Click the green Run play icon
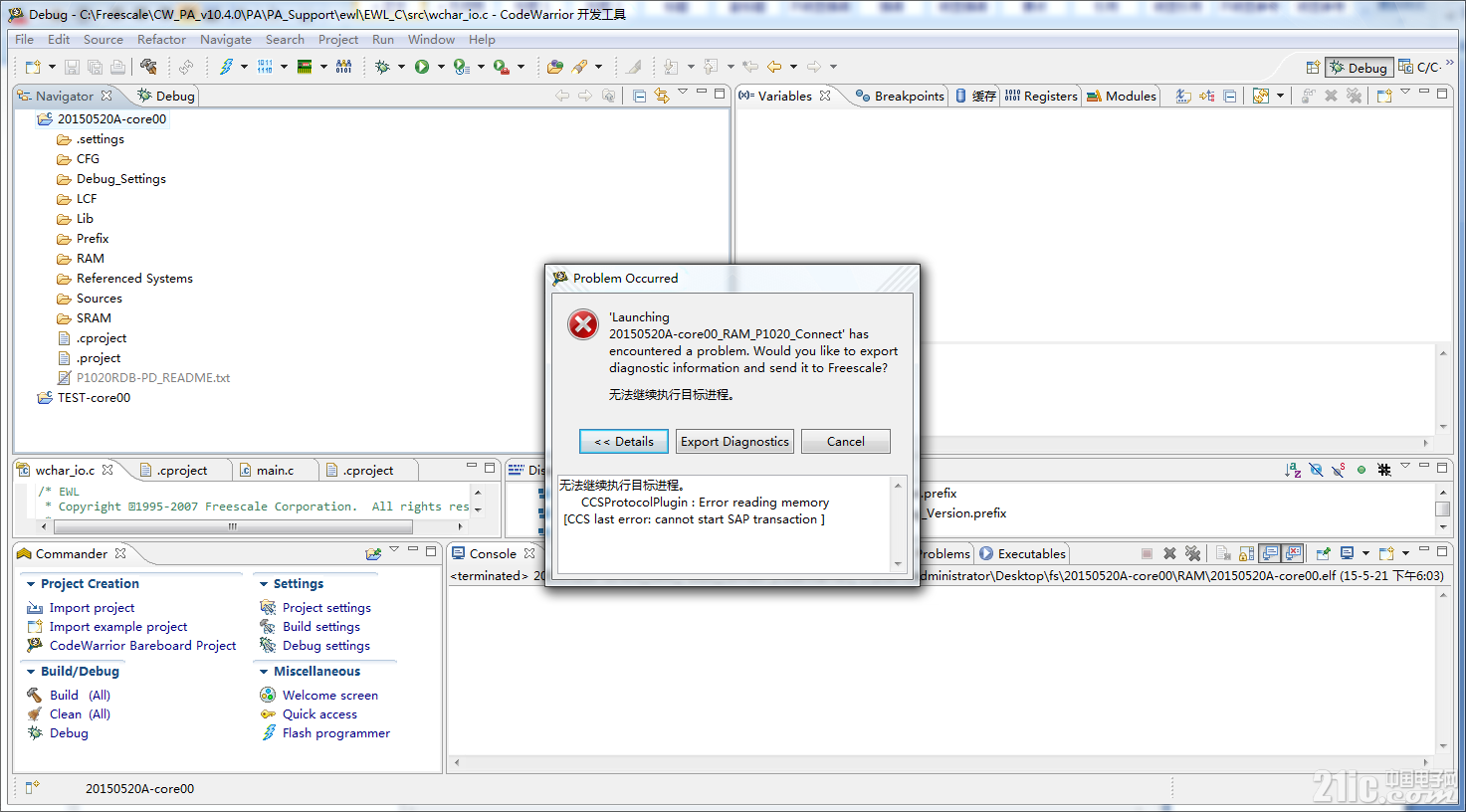Screen dimensions: 1466x812 pos(422,67)
